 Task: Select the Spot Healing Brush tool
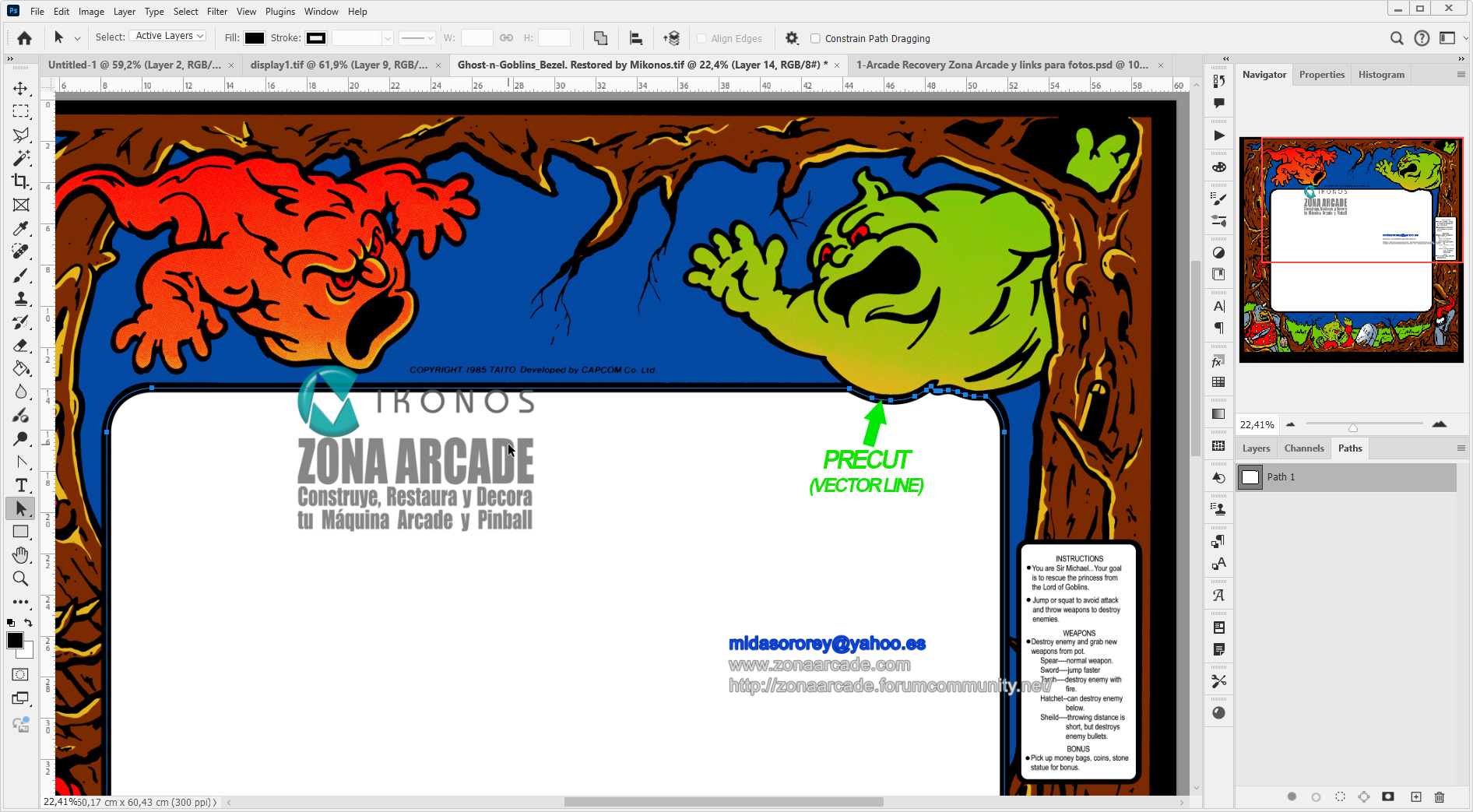21,251
